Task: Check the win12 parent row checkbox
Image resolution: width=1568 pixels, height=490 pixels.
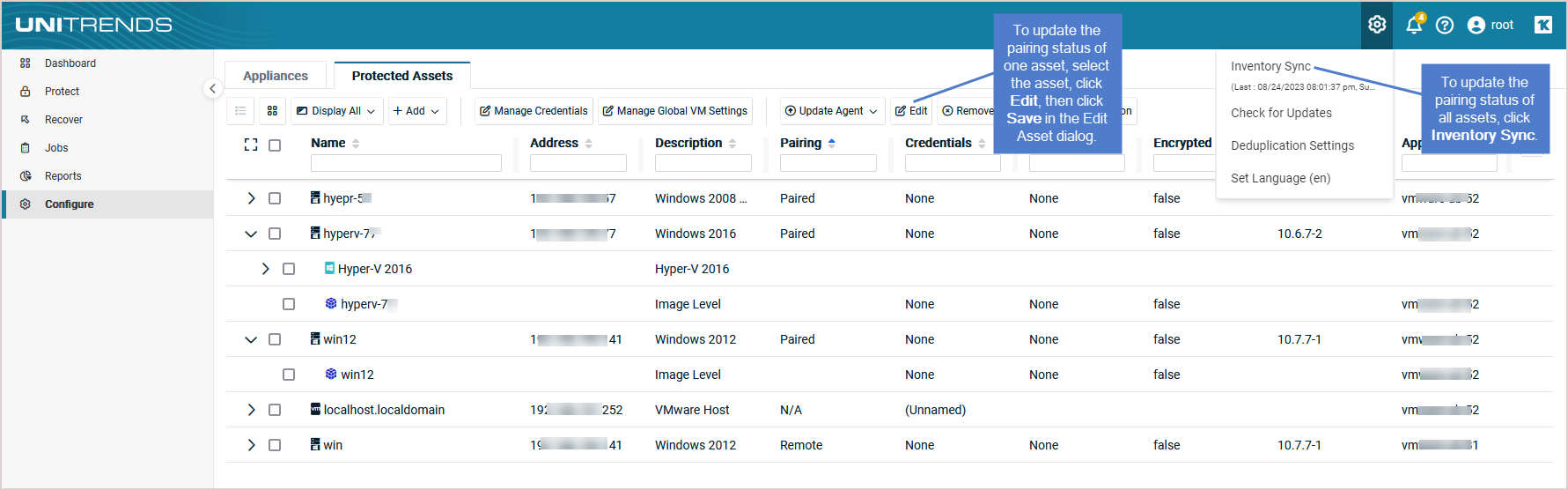Action: 275,339
